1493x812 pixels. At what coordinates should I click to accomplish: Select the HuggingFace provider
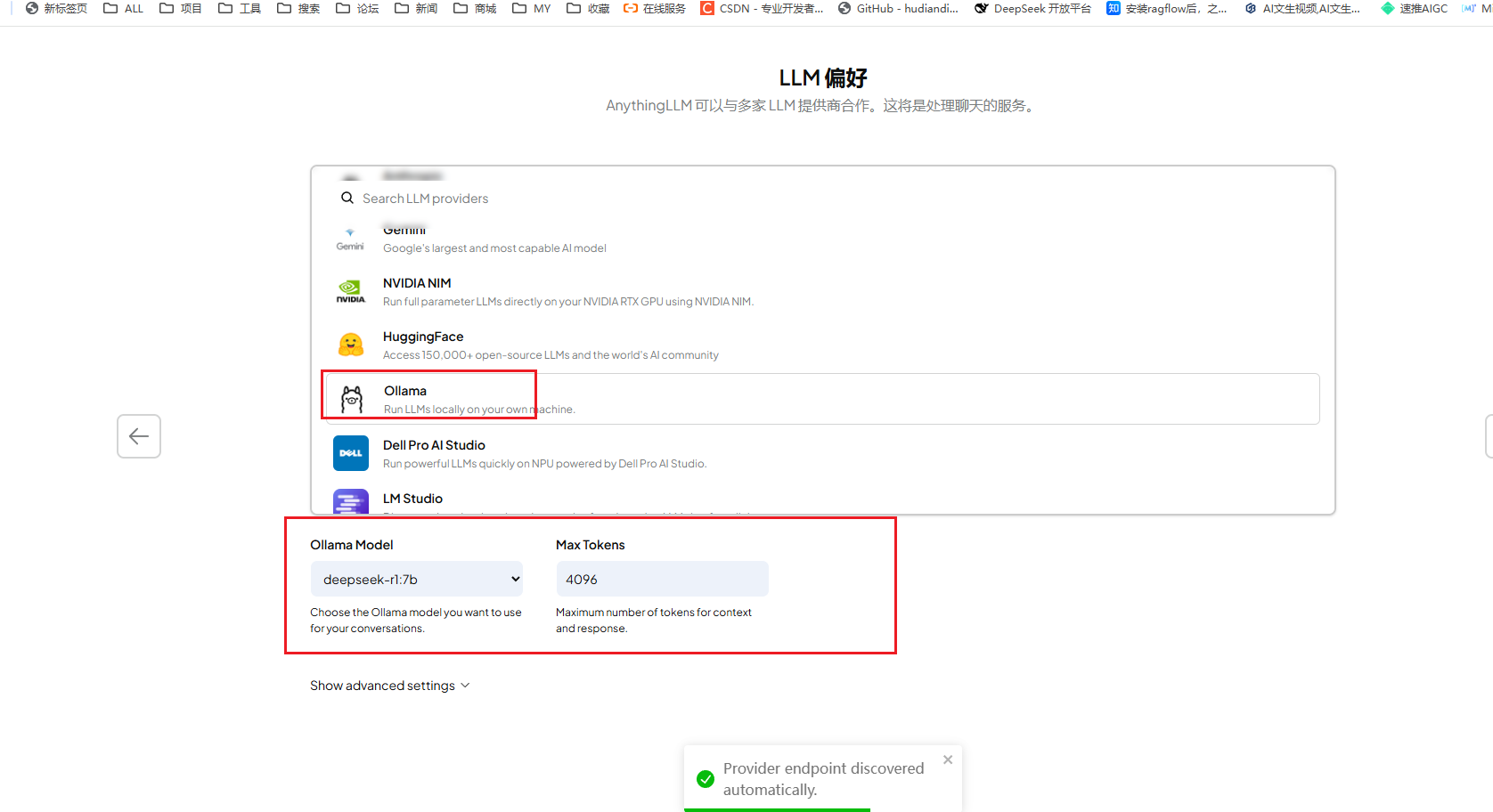(823, 345)
